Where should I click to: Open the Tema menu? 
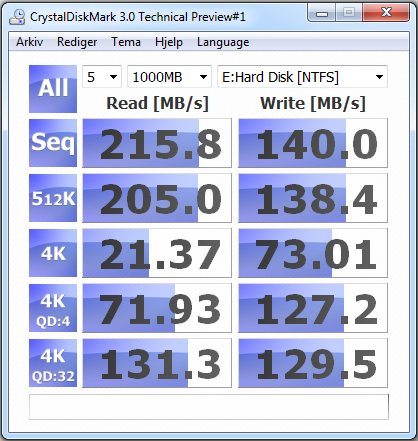(126, 42)
